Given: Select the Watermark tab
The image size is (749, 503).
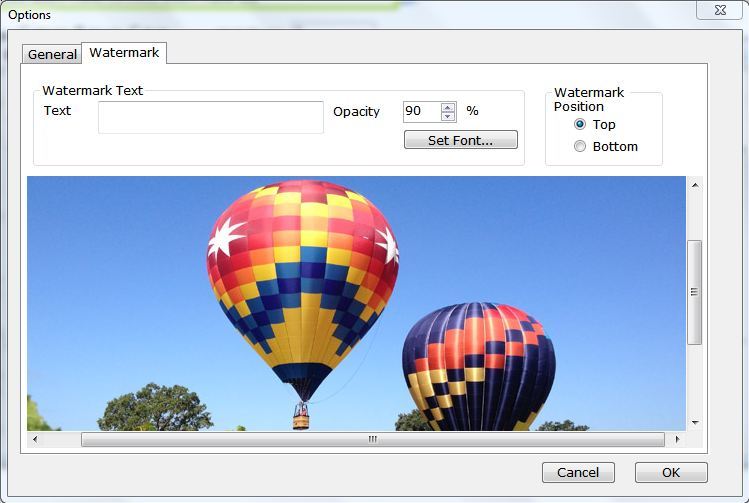Looking at the screenshot, I should pos(124,53).
